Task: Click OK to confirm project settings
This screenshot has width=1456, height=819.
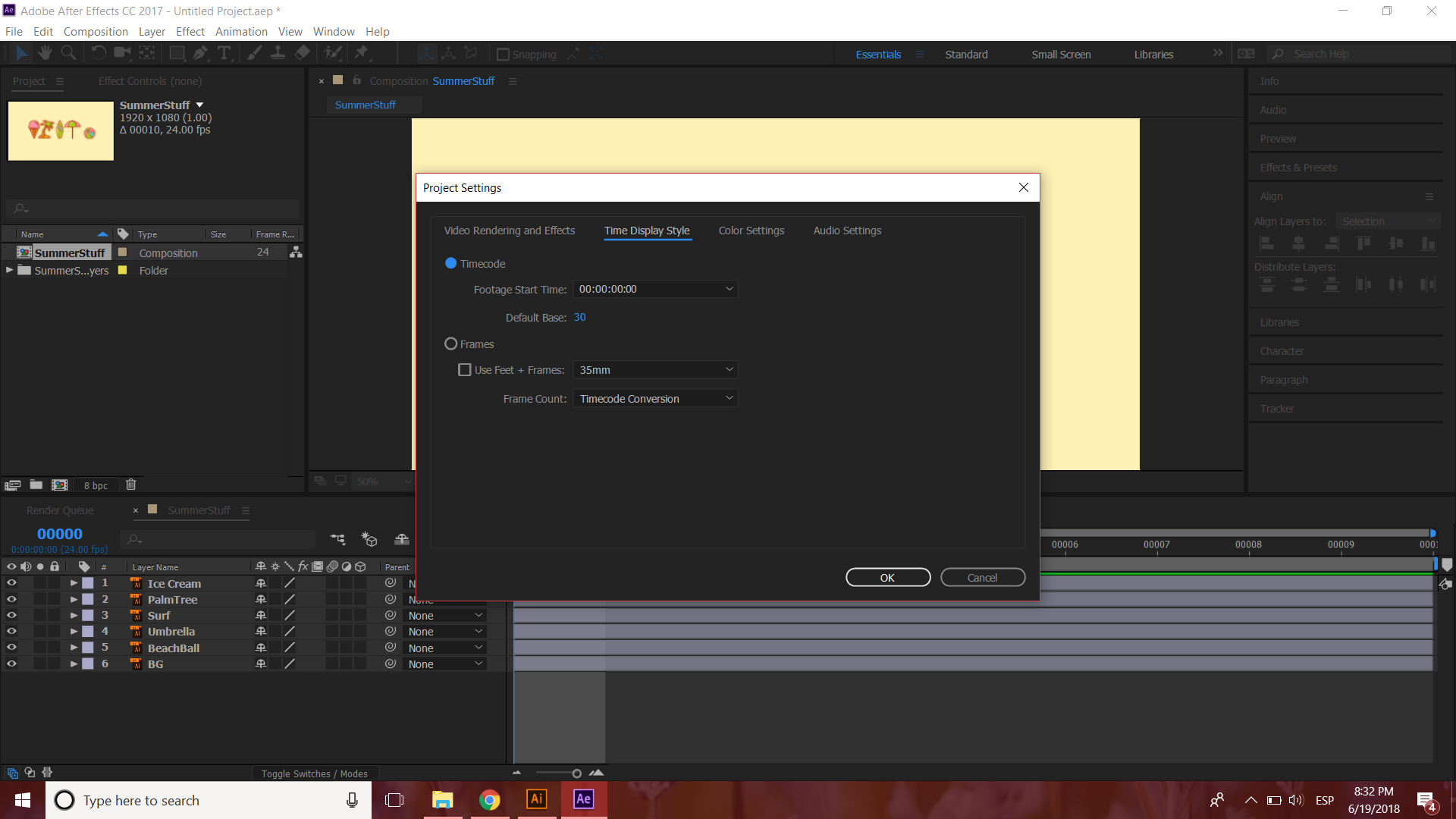Action: point(887,576)
